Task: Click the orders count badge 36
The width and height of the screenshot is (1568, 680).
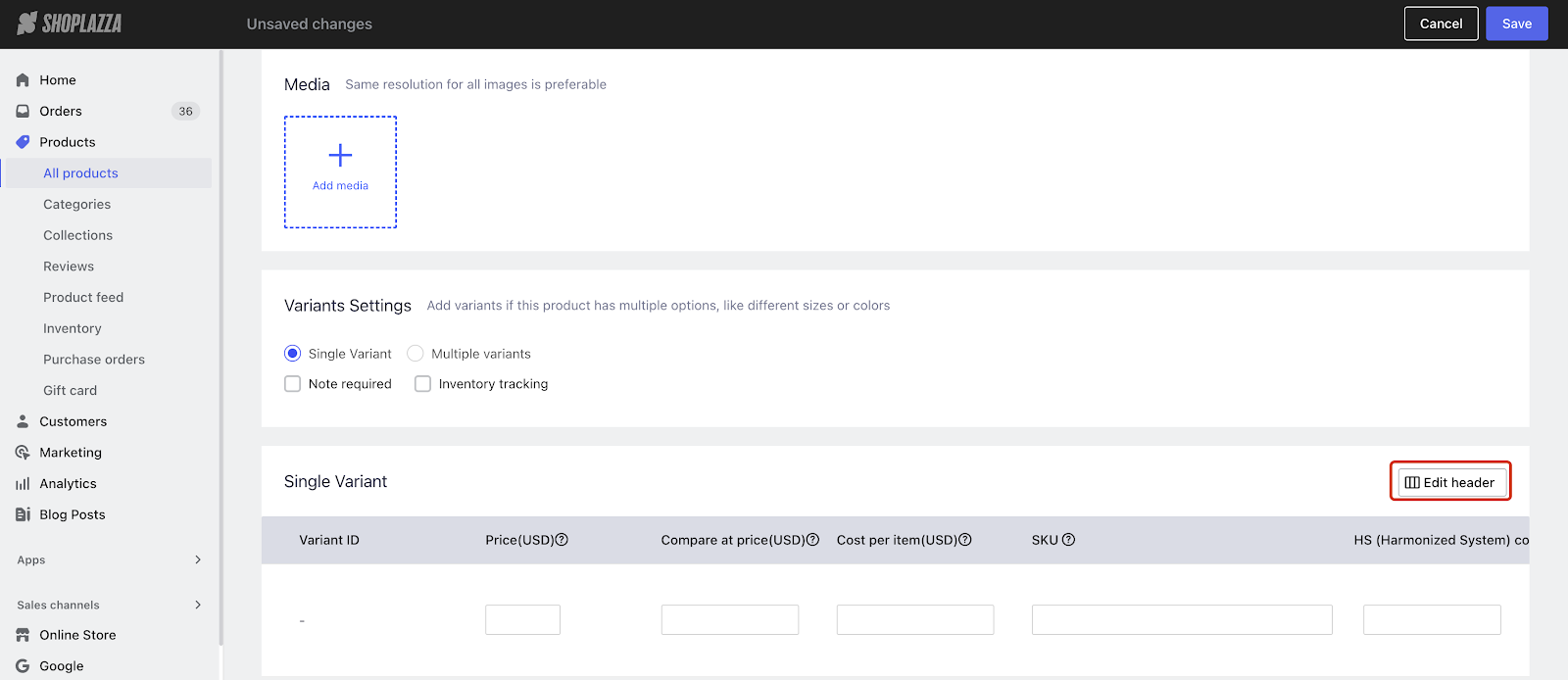Action: click(185, 111)
